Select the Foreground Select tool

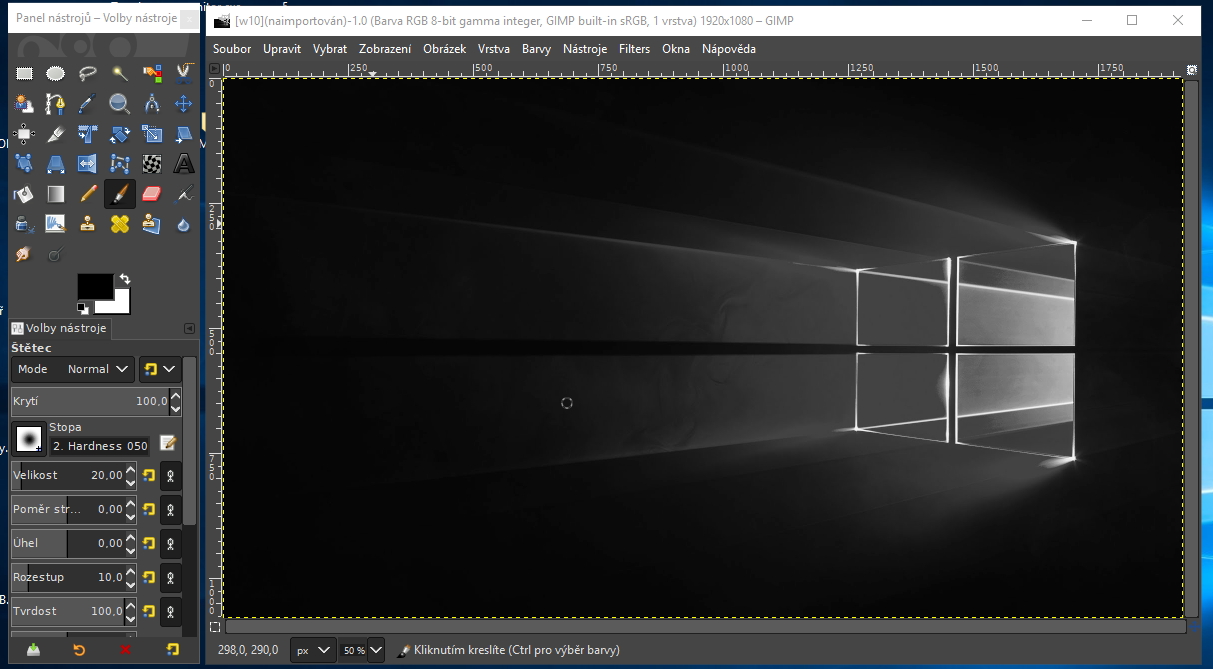(x=24, y=103)
